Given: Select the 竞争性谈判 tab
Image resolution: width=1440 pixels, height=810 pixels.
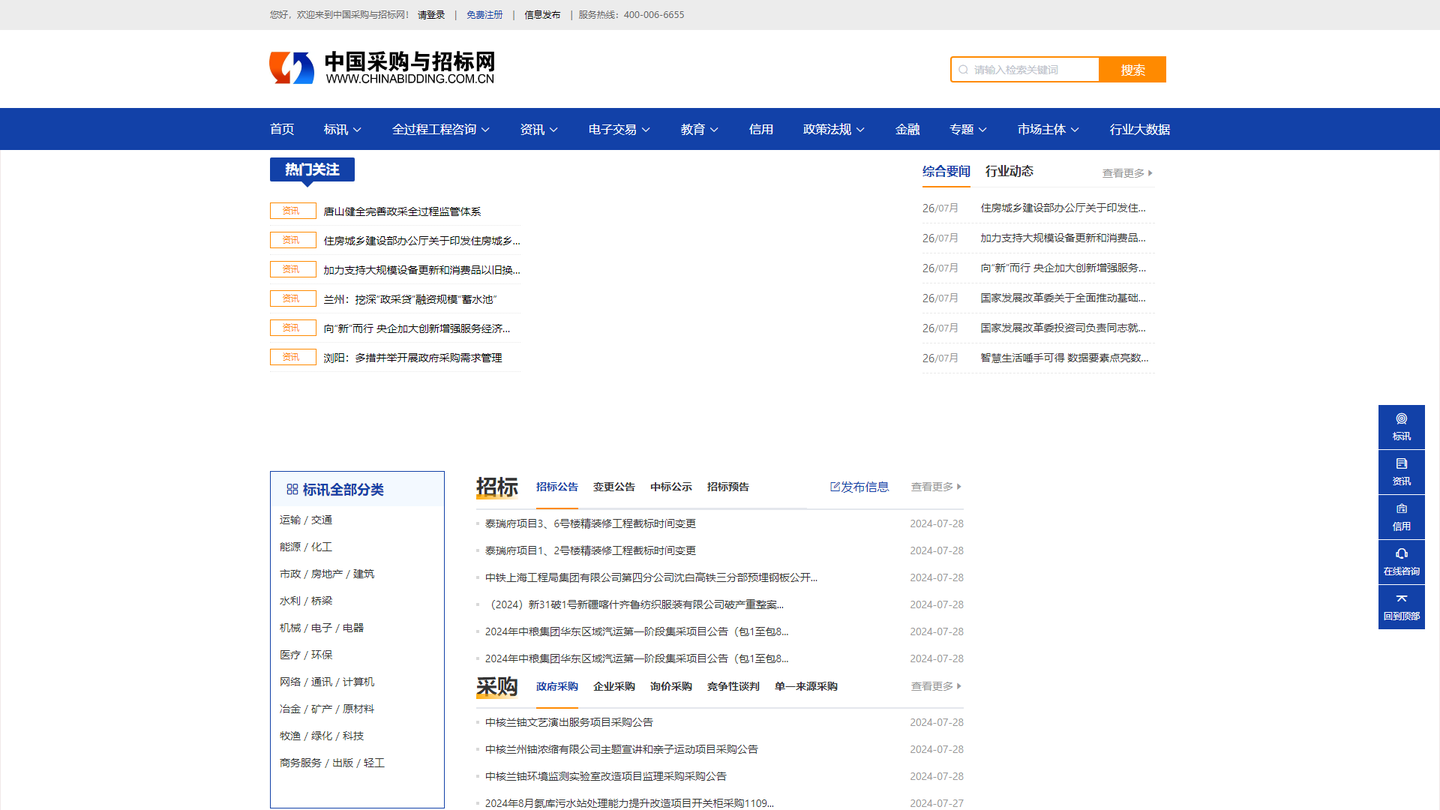Looking at the screenshot, I should click(733, 686).
